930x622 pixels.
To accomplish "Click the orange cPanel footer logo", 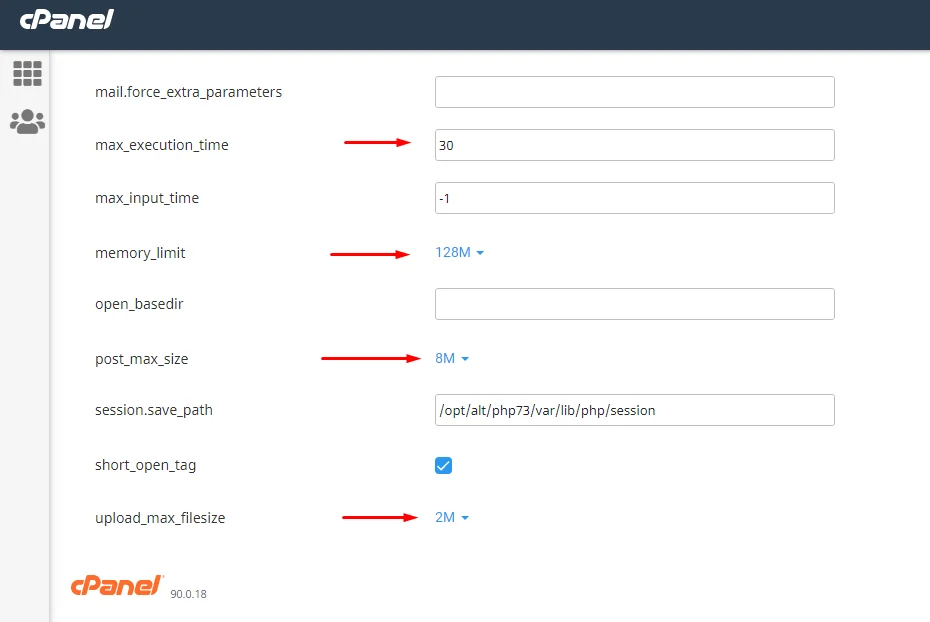I will pos(116,585).
